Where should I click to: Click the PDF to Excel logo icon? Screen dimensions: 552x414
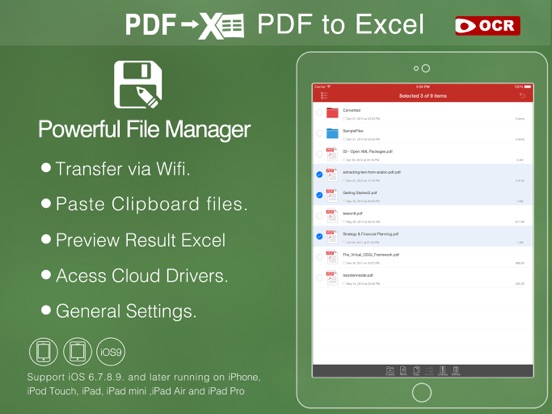185,25
